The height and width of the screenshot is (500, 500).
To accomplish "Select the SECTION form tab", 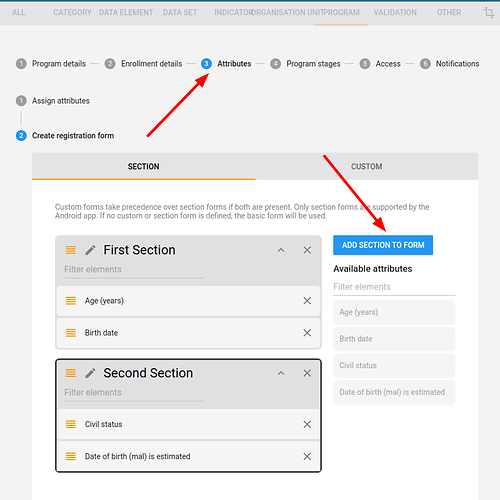I will [144, 166].
